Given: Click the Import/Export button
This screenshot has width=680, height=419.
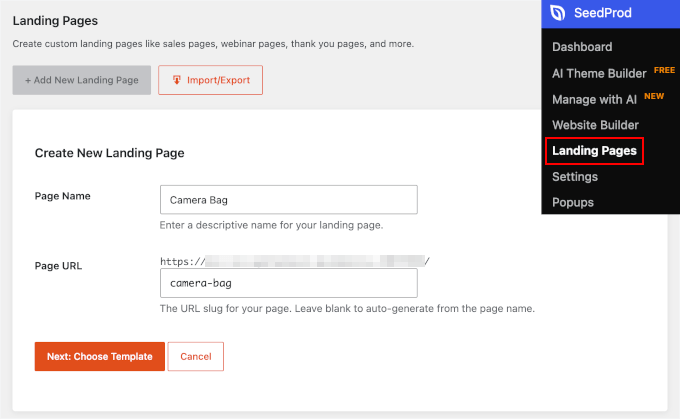Looking at the screenshot, I should pyautogui.click(x=210, y=80).
